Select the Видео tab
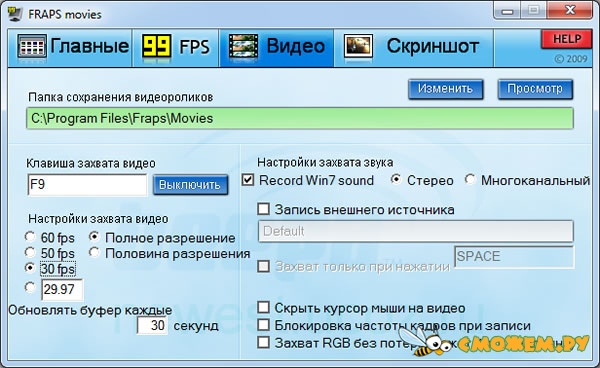Image resolution: width=600 pixels, height=368 pixels. (x=277, y=48)
